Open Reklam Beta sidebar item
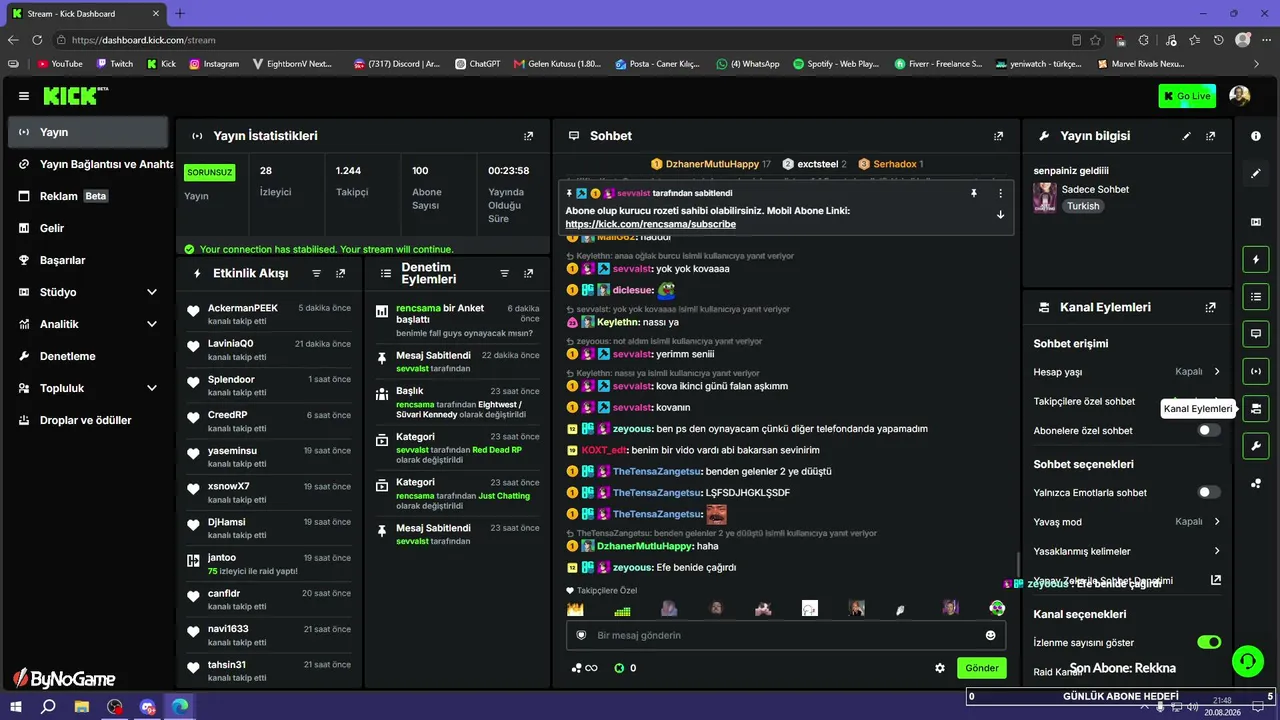Image resolution: width=1280 pixels, height=720 pixels. point(88,196)
